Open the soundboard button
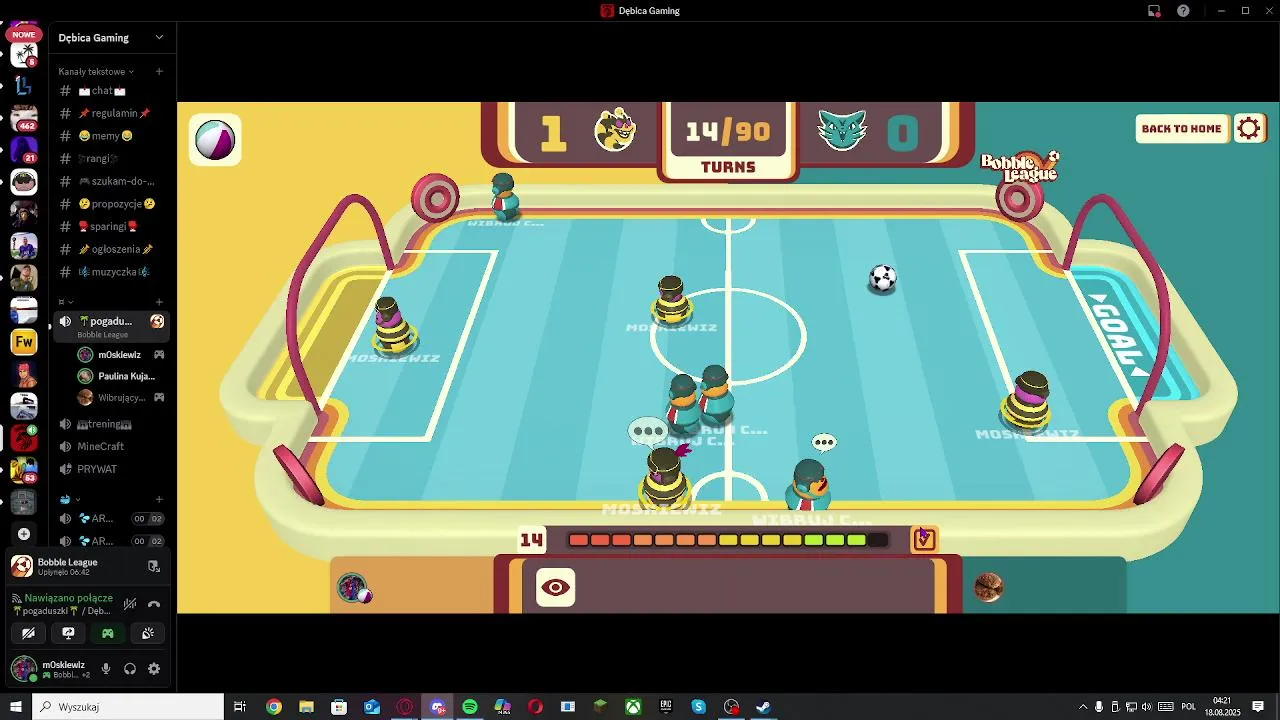The image size is (1280, 720). click(x=148, y=633)
